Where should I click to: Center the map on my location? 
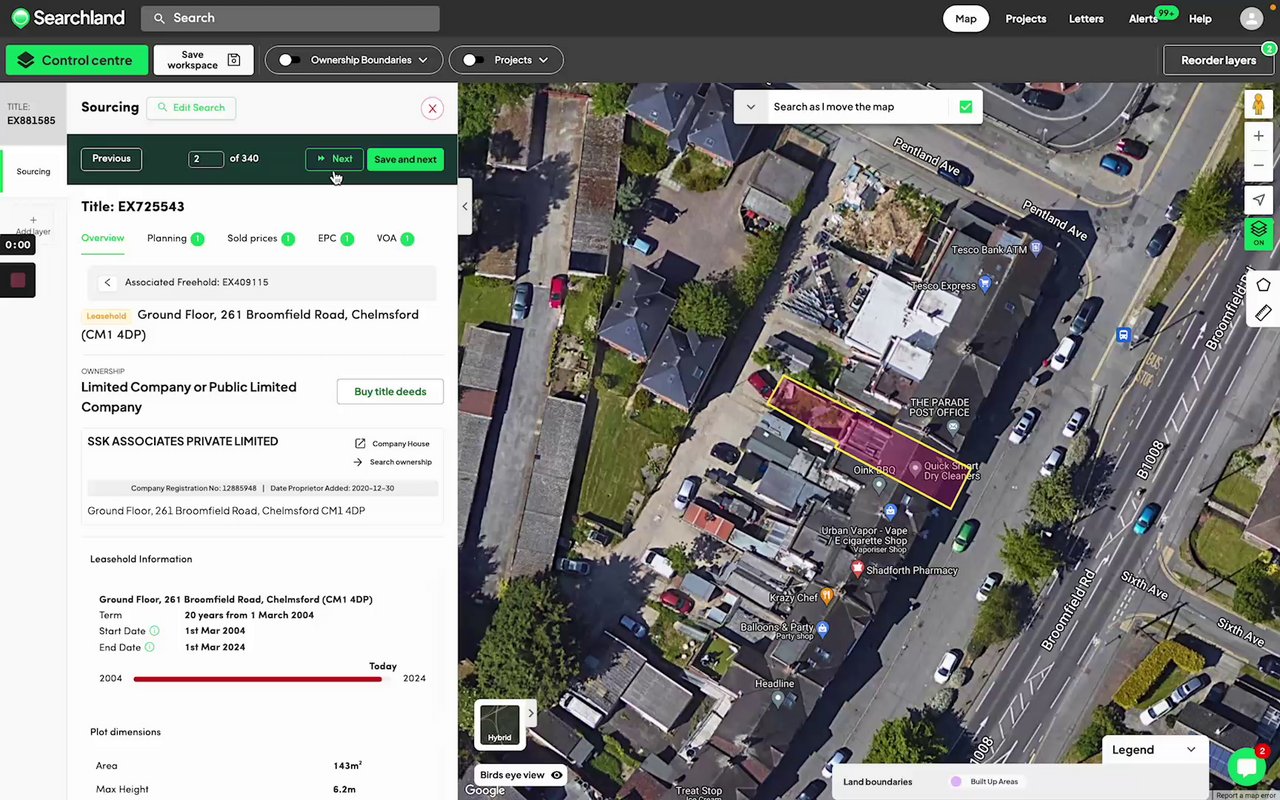[x=1258, y=200]
